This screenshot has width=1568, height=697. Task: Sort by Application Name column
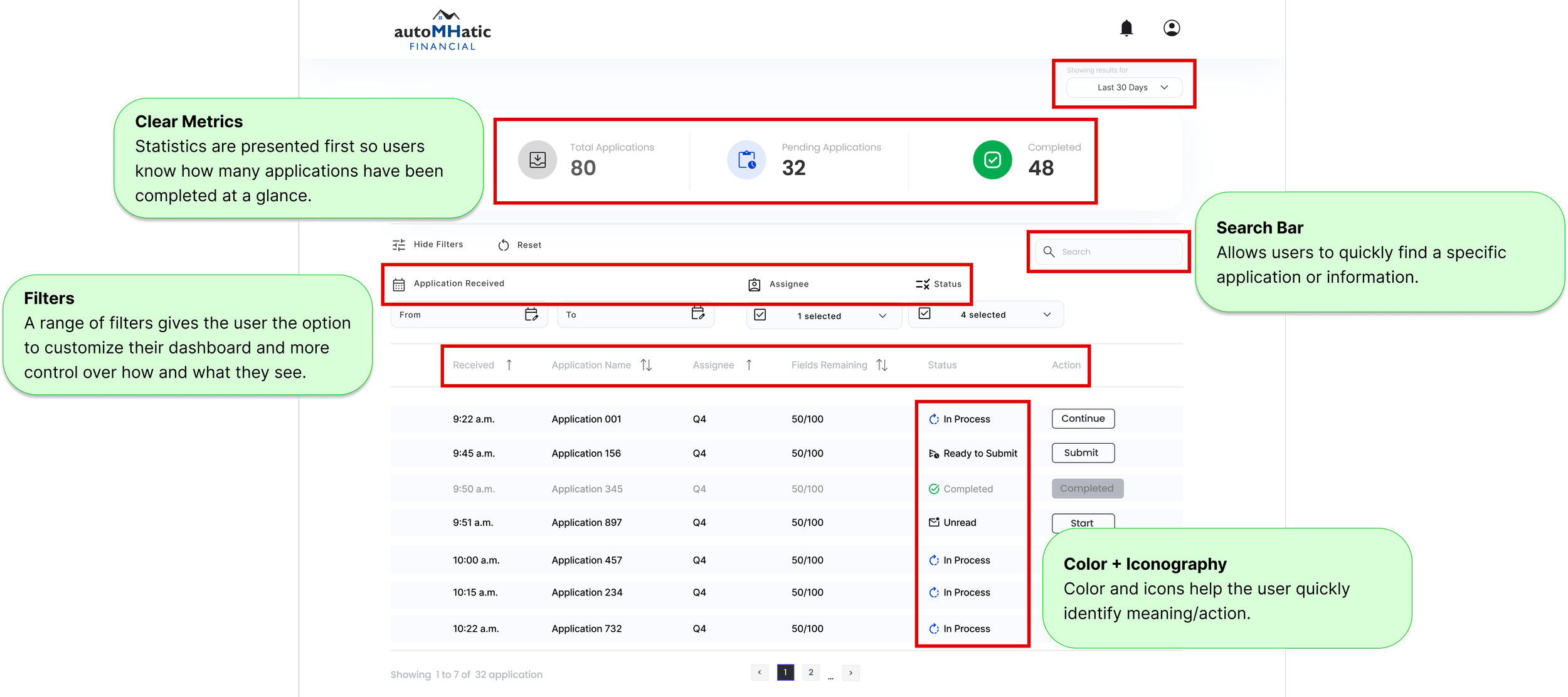tap(646, 365)
